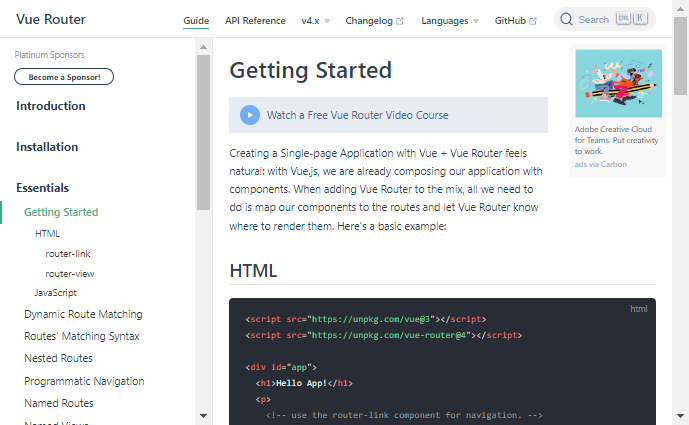Image resolution: width=689 pixels, height=425 pixels.
Task: Open the Search input box
Action: point(605,19)
